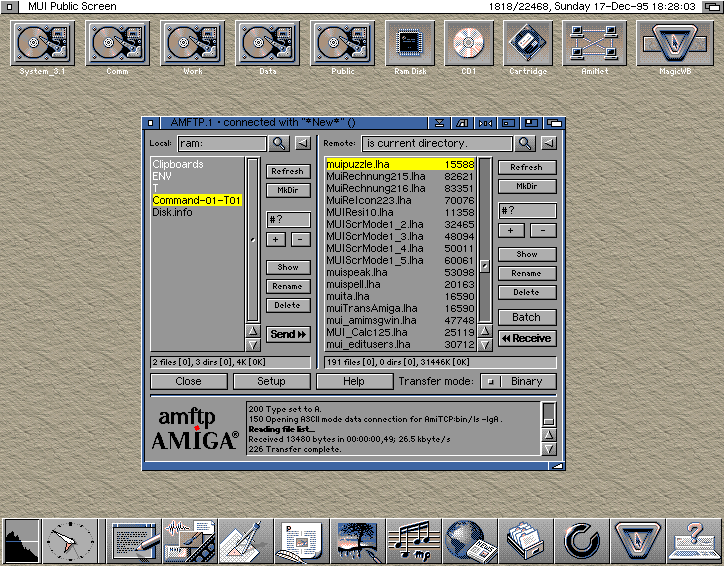Select the Clipboards directory in local list
The width and height of the screenshot is (724, 566).
point(178,164)
